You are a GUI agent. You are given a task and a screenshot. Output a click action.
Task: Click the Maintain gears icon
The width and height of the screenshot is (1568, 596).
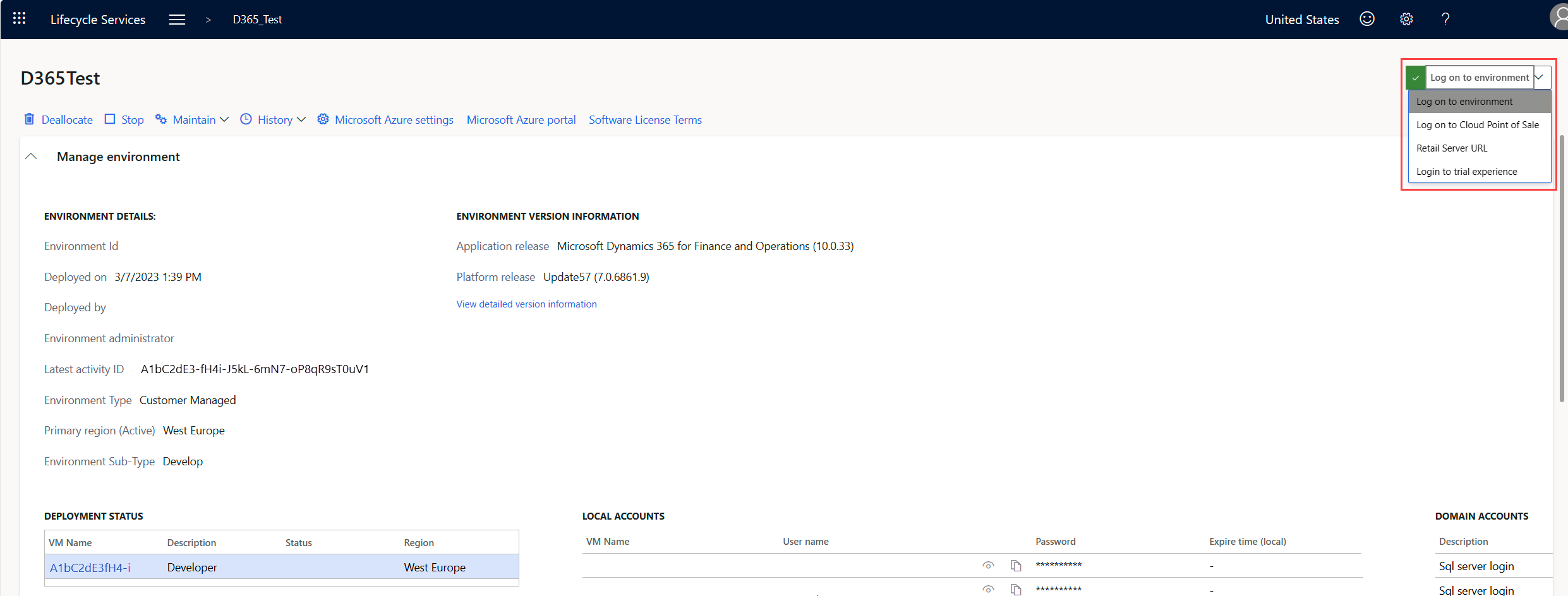point(161,119)
